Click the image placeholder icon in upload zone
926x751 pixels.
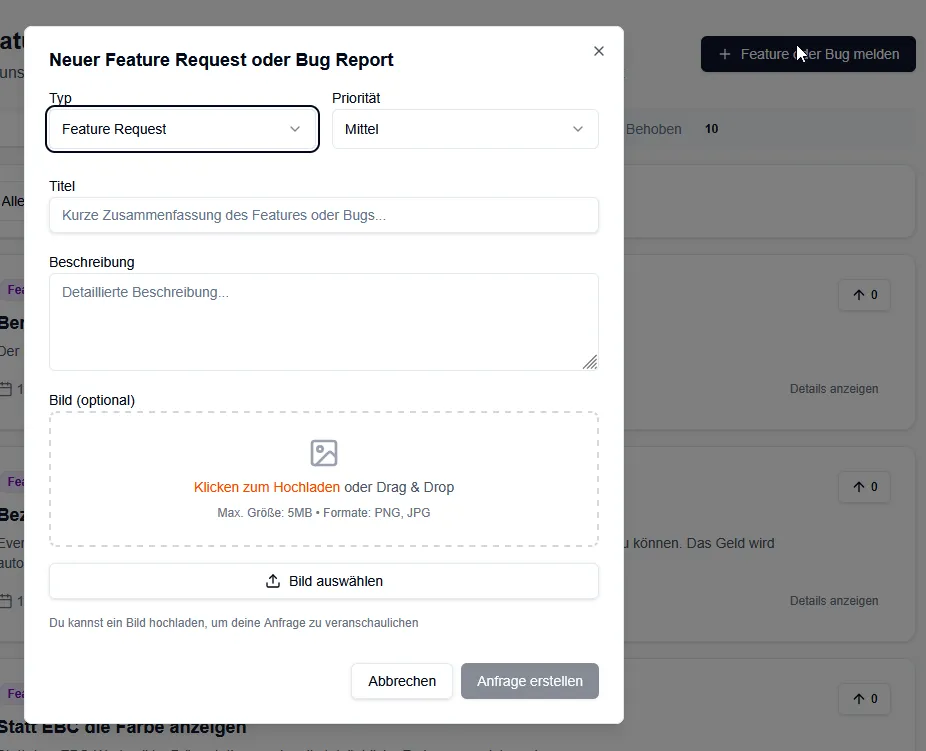(x=324, y=453)
